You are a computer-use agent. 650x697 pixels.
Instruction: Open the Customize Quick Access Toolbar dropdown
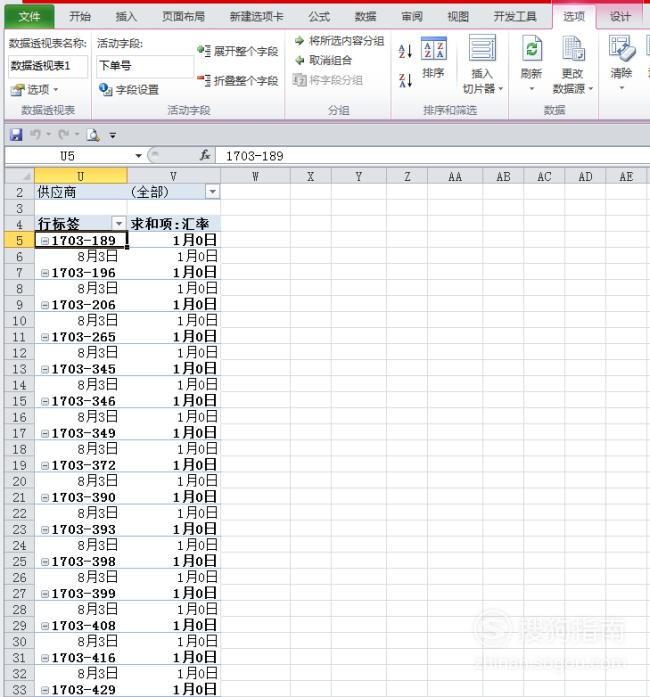[113, 135]
